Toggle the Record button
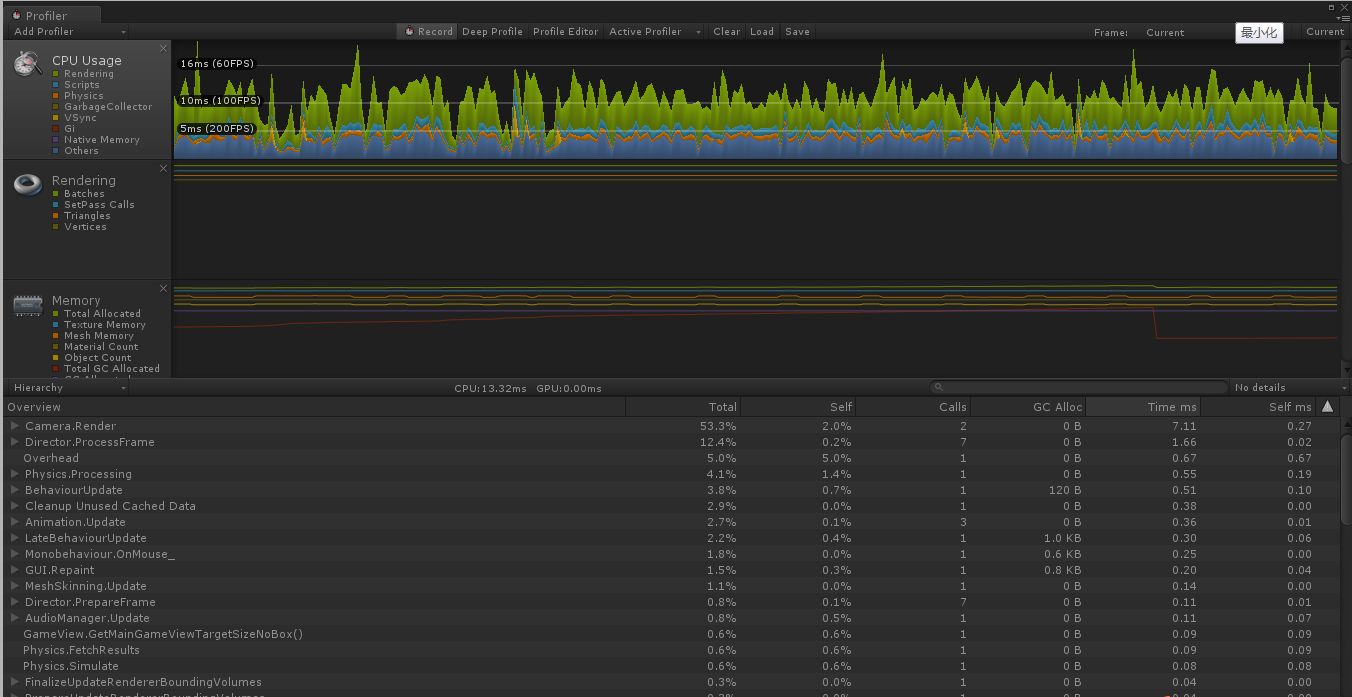 click(x=428, y=31)
